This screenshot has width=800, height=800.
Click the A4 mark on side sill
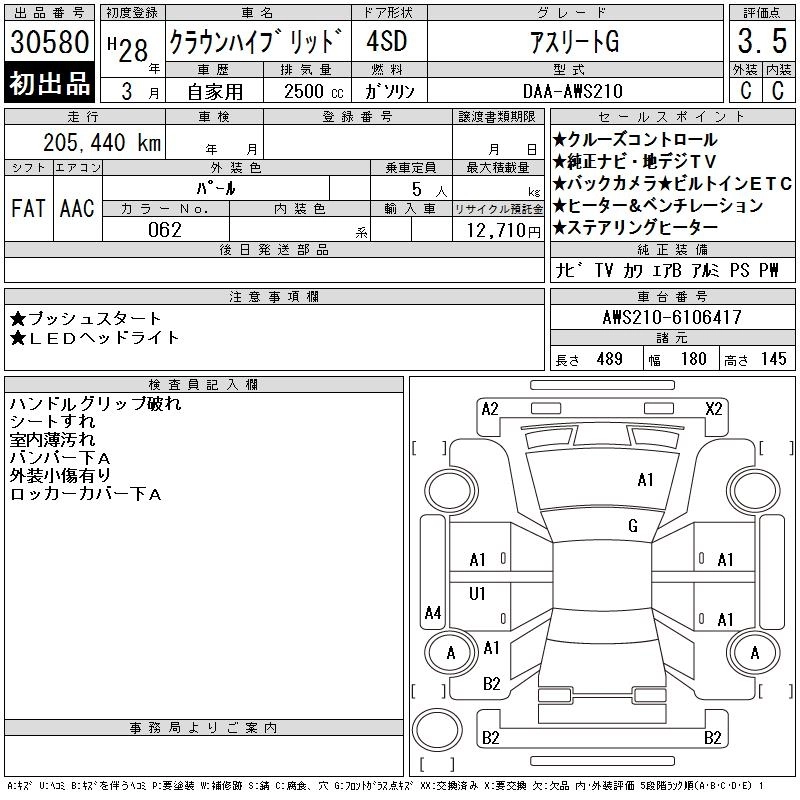(x=433, y=612)
